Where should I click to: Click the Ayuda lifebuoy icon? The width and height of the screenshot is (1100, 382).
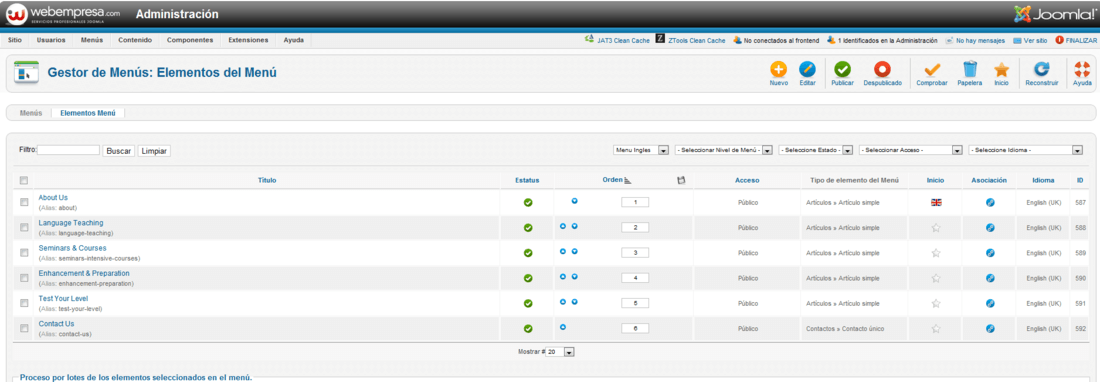point(1082,69)
